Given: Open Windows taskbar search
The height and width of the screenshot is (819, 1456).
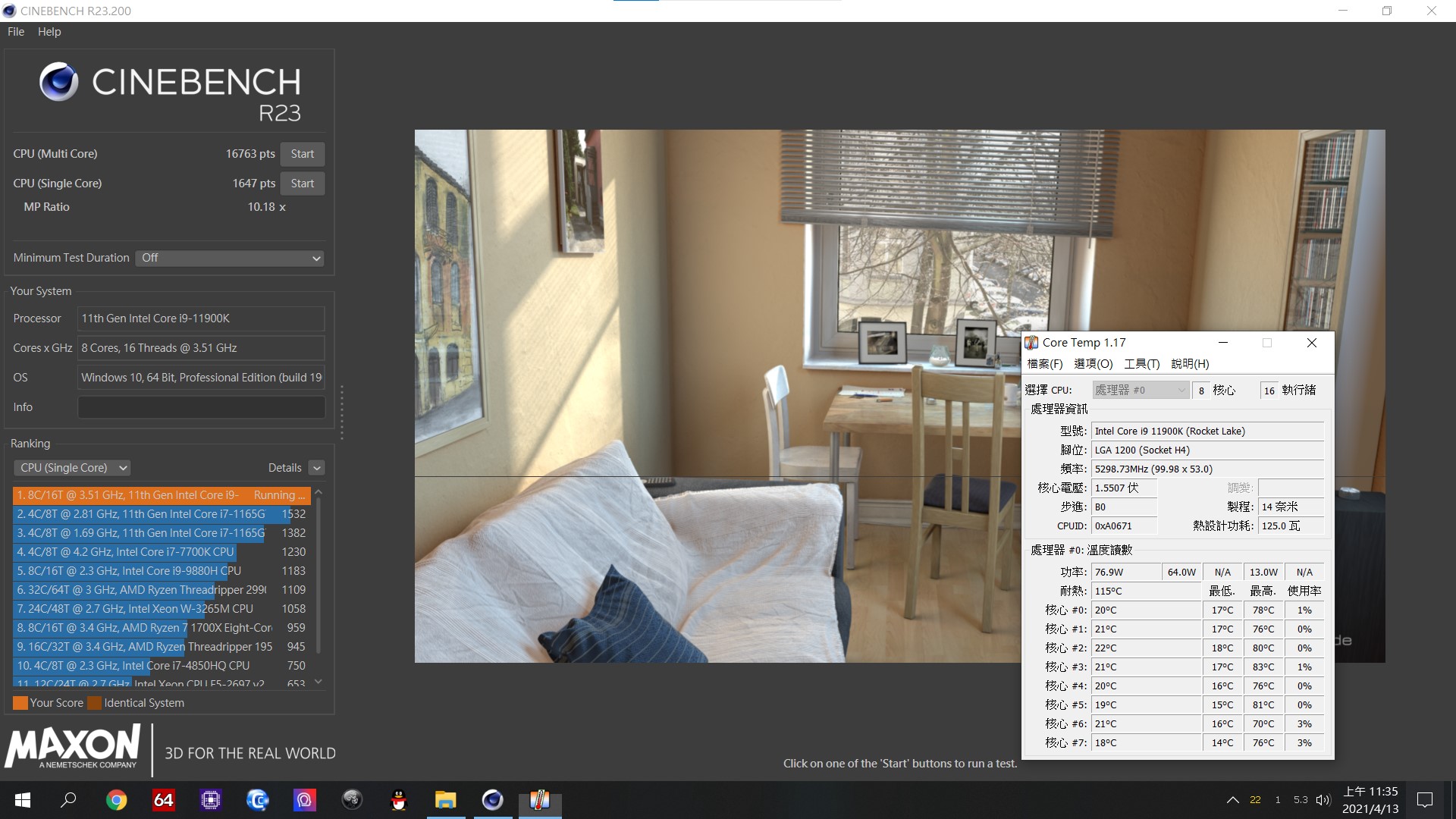Looking at the screenshot, I should coord(69,800).
